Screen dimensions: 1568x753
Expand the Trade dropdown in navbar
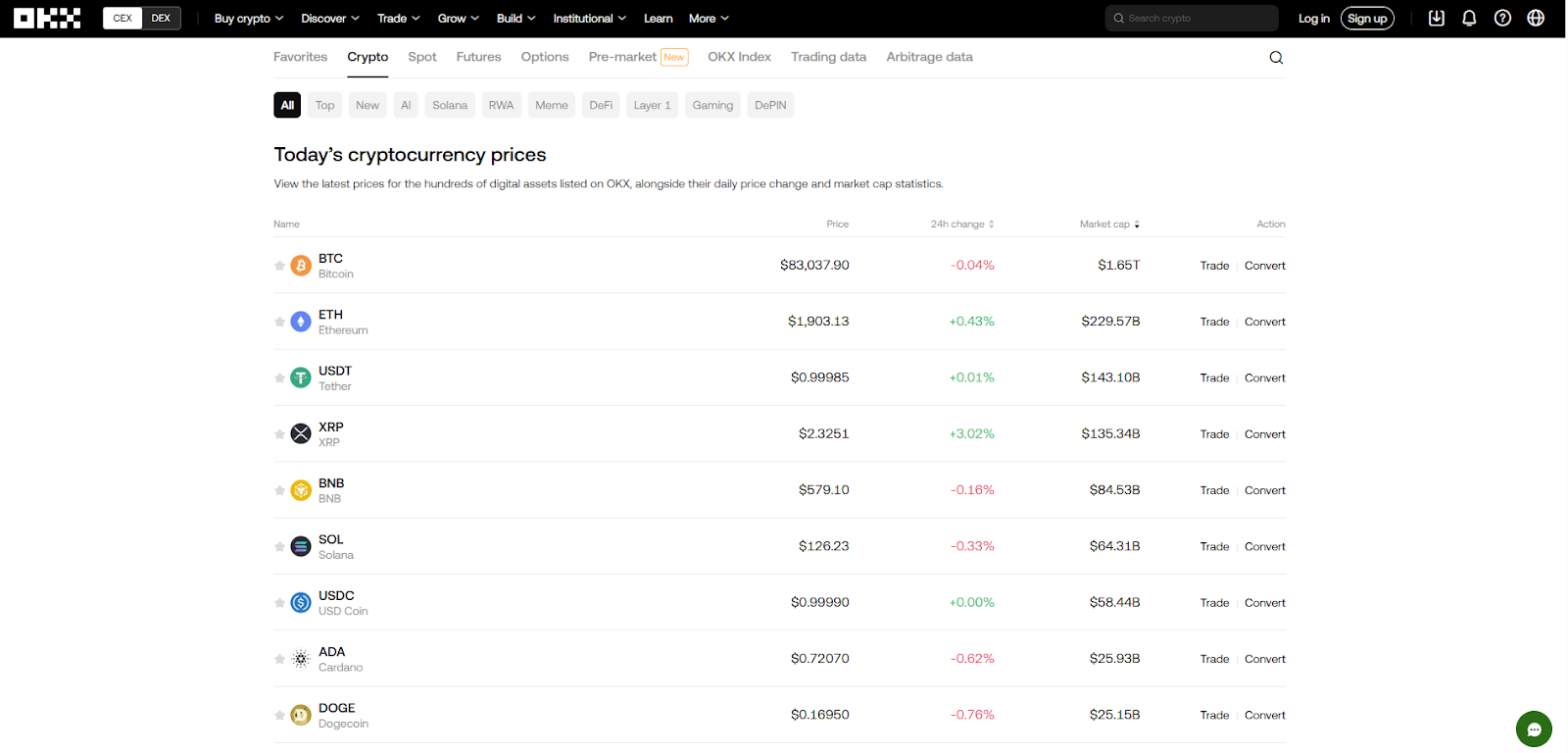[399, 18]
